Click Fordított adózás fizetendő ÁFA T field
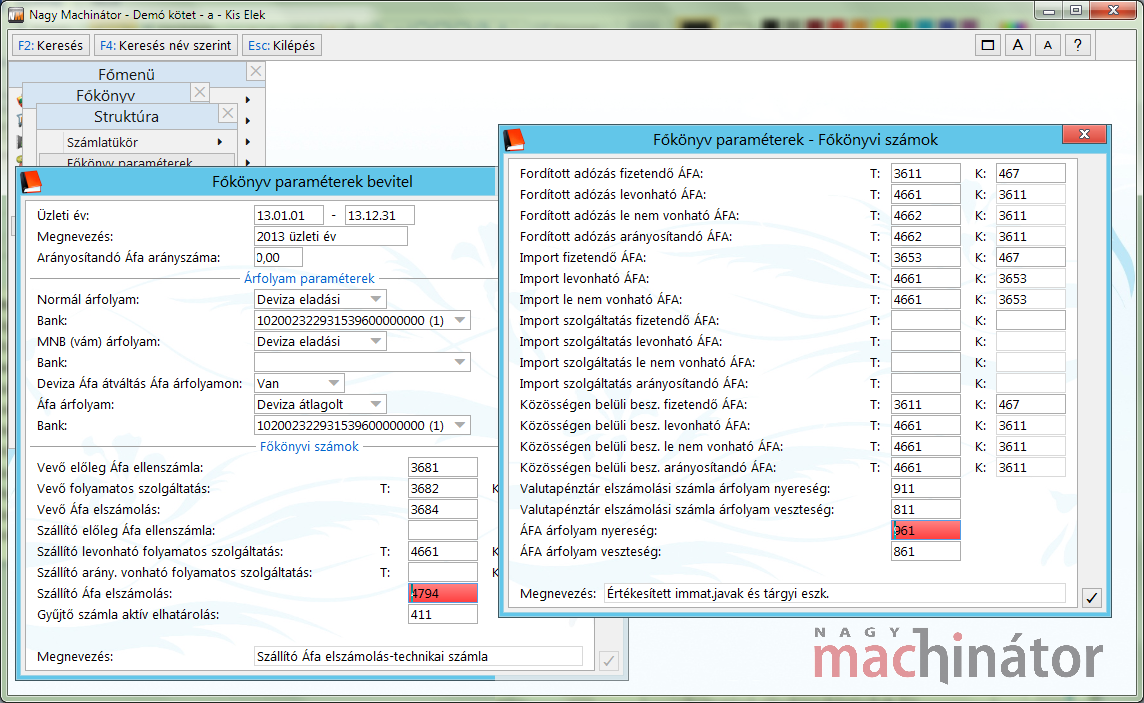Screen dimensions: 1144x703 (926, 174)
